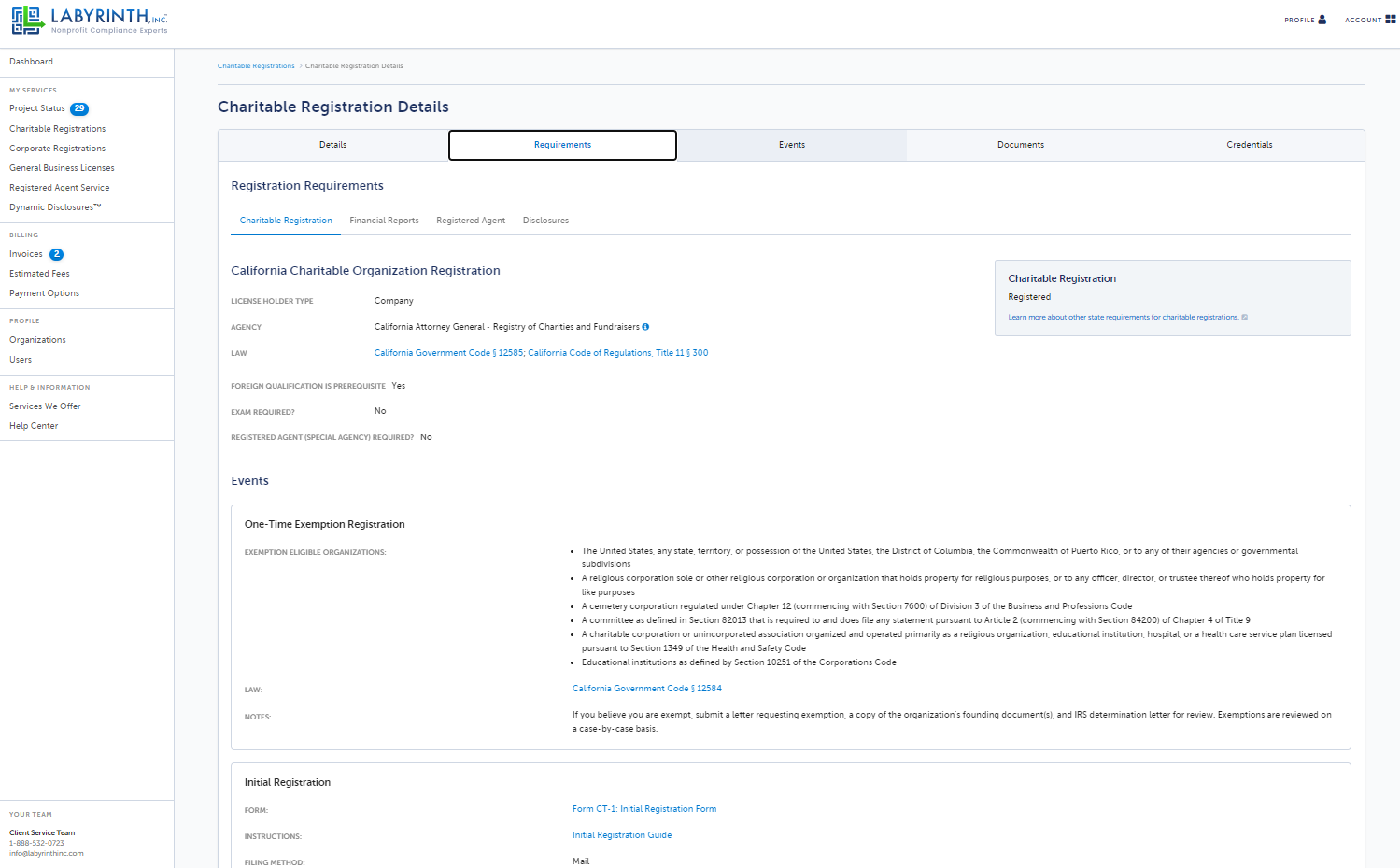Go to Charitable Registrations breadcrumb
The height and width of the screenshot is (868, 1400).
pyautogui.click(x=256, y=66)
